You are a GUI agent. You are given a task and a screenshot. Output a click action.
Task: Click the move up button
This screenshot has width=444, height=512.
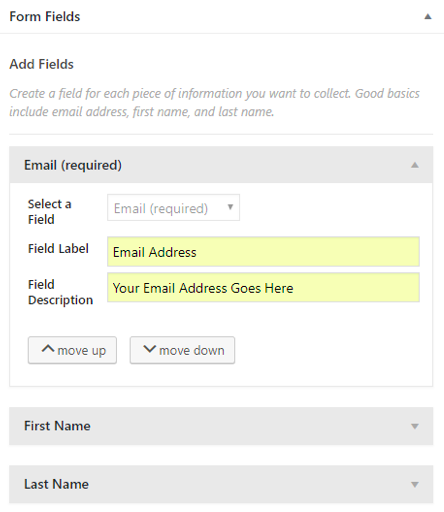[72, 350]
